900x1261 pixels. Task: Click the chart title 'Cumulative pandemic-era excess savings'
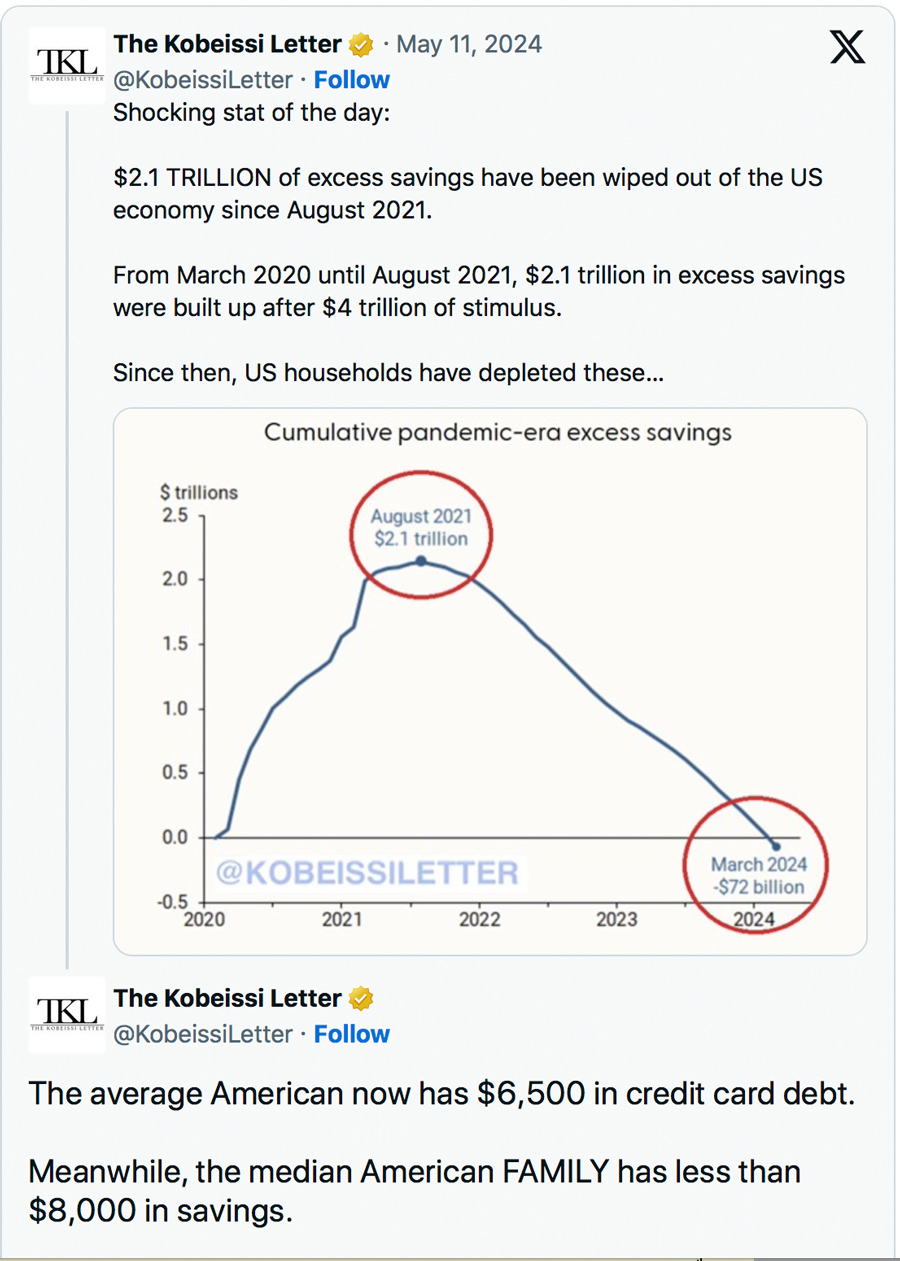coord(497,433)
